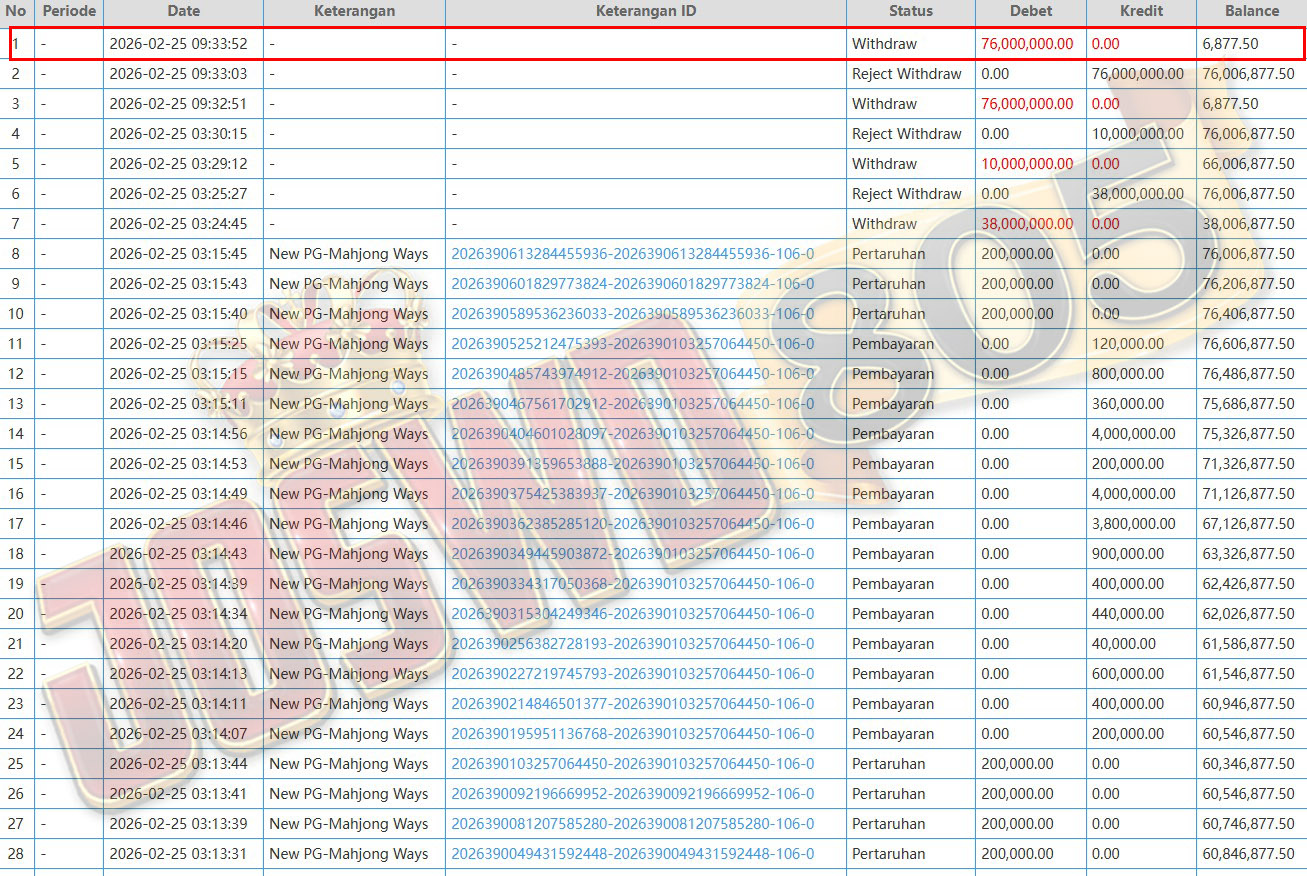Open the Keterangan ID link in row 19
1307x876 pixels.
[x=632, y=584]
